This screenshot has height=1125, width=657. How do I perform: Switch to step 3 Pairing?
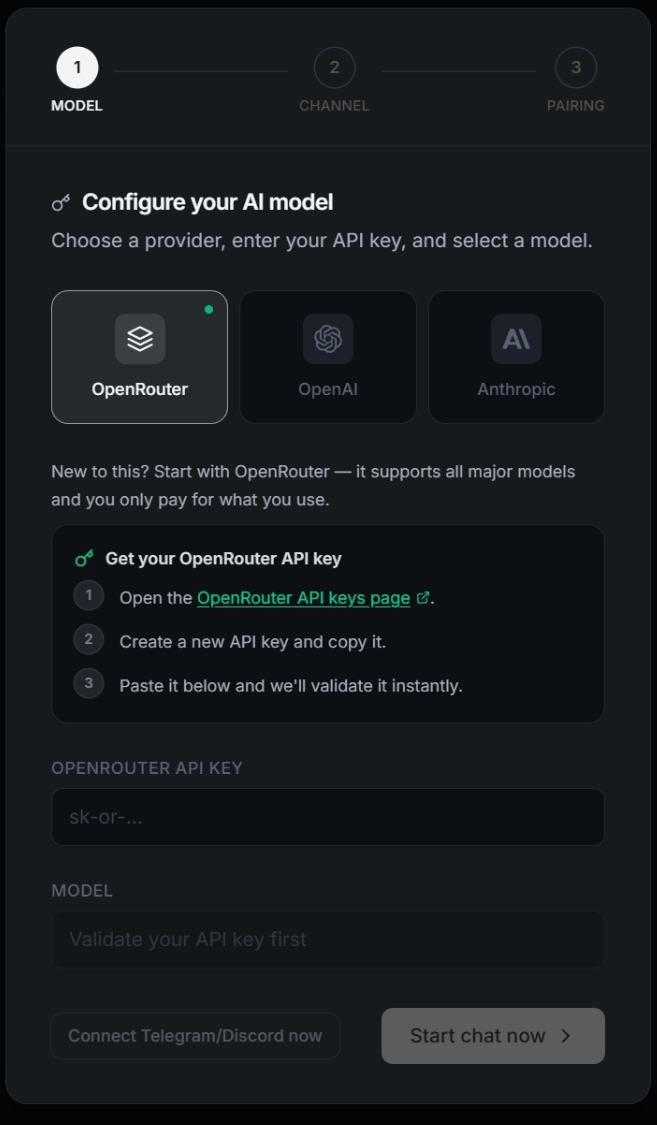[576, 68]
